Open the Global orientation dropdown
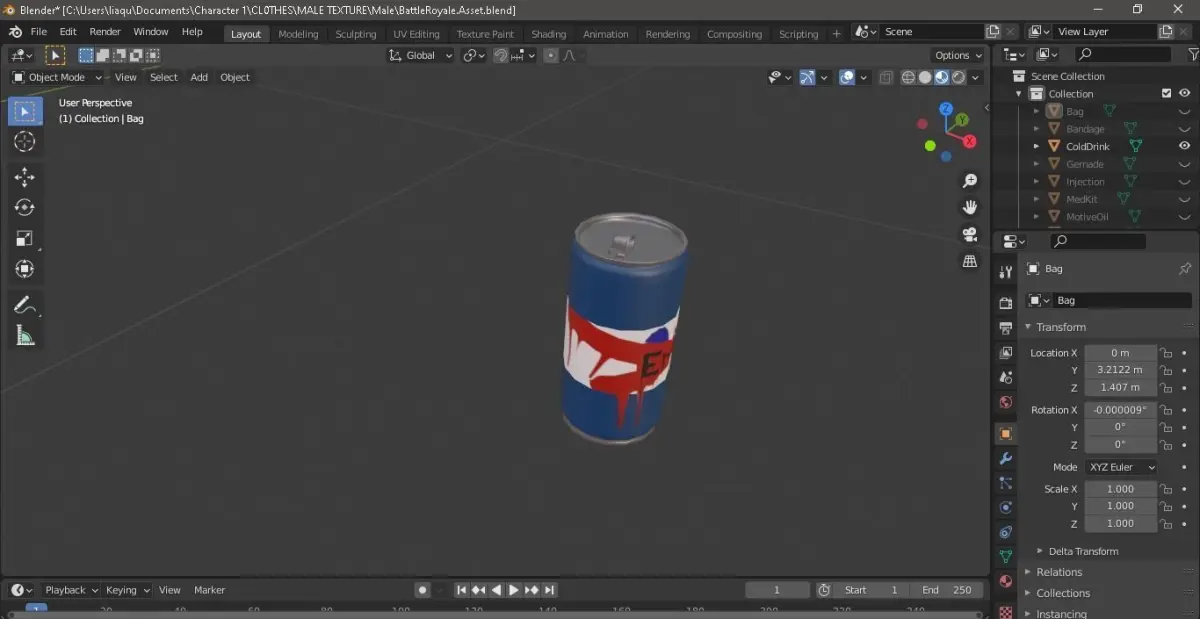This screenshot has width=1200, height=619. [x=421, y=56]
